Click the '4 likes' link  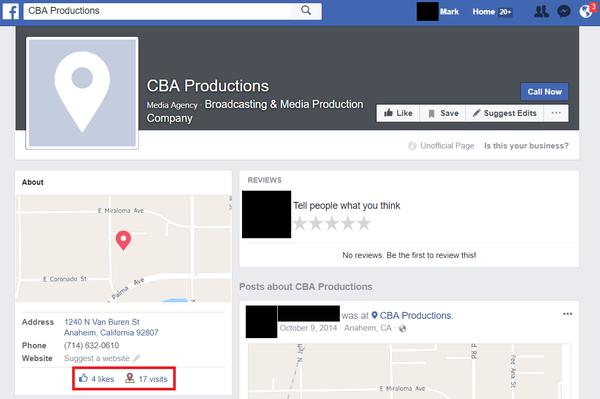[x=103, y=379]
